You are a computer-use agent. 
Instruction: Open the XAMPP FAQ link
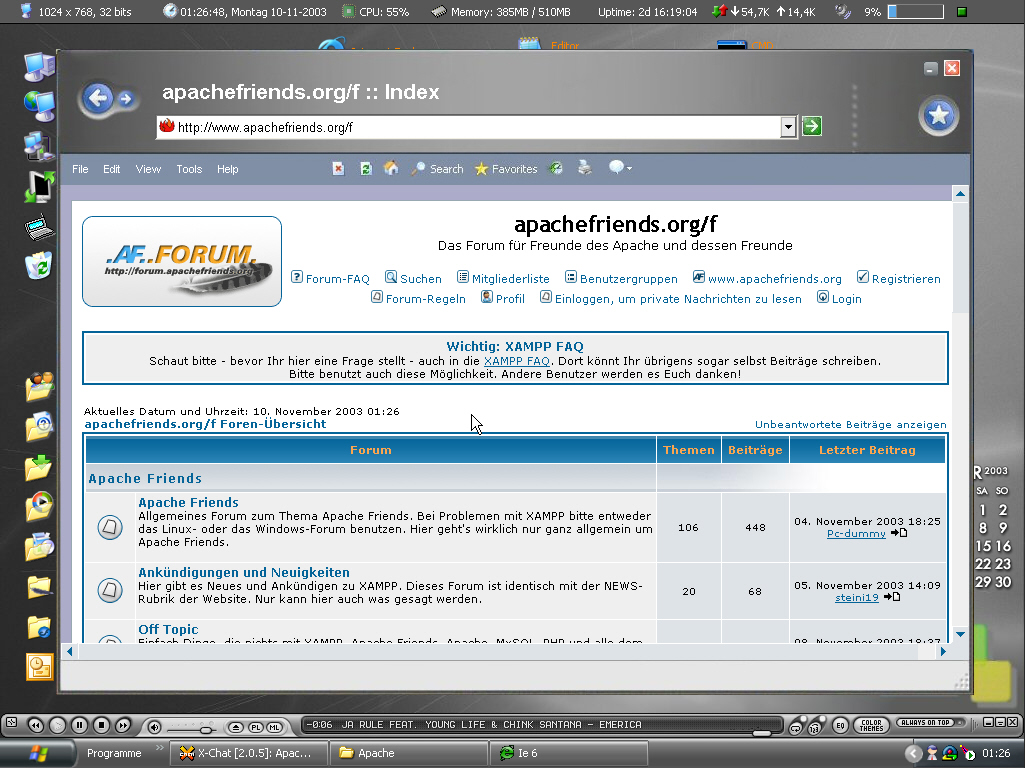coord(516,361)
